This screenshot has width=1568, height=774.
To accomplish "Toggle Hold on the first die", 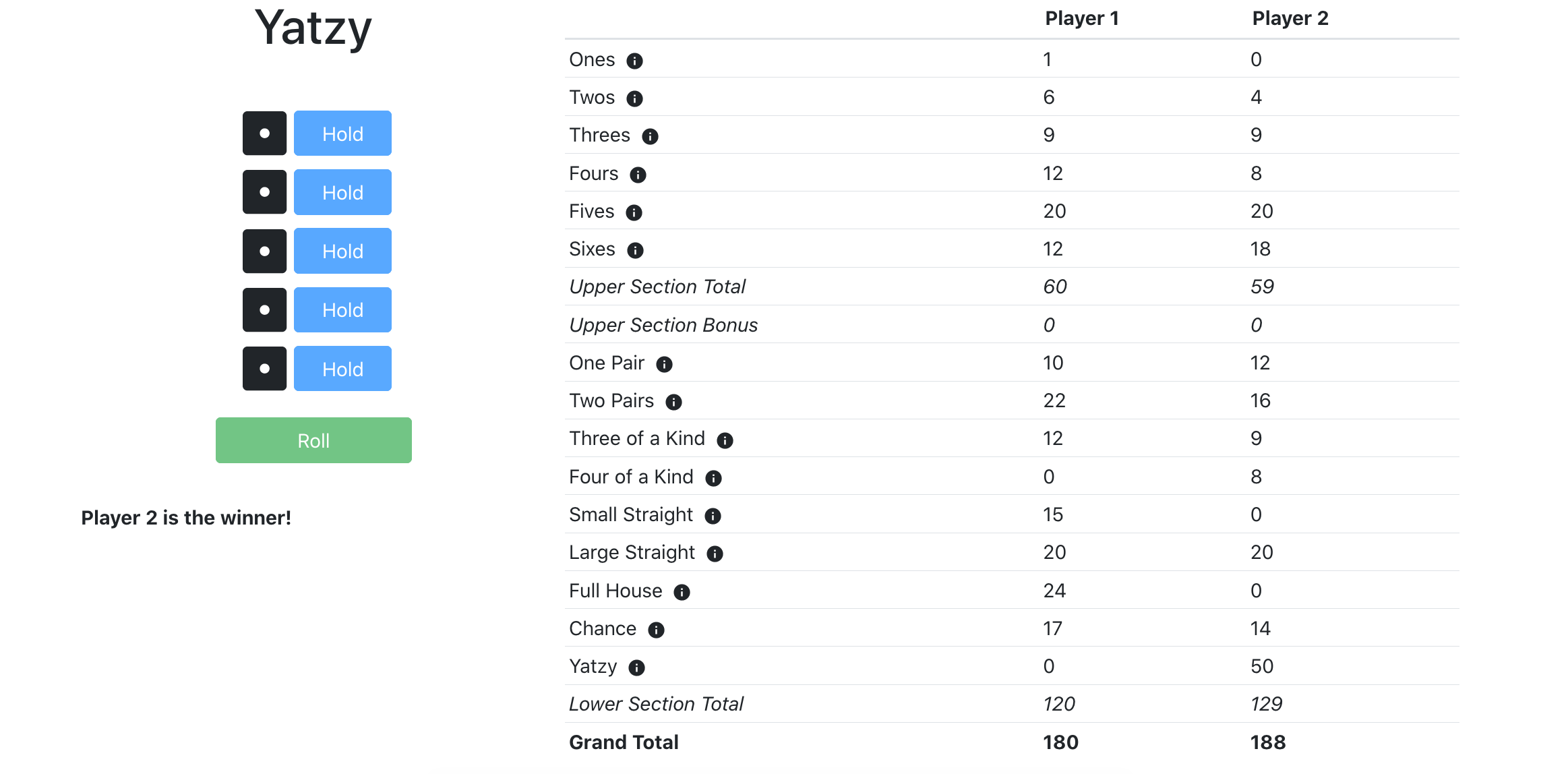I will pyautogui.click(x=342, y=133).
